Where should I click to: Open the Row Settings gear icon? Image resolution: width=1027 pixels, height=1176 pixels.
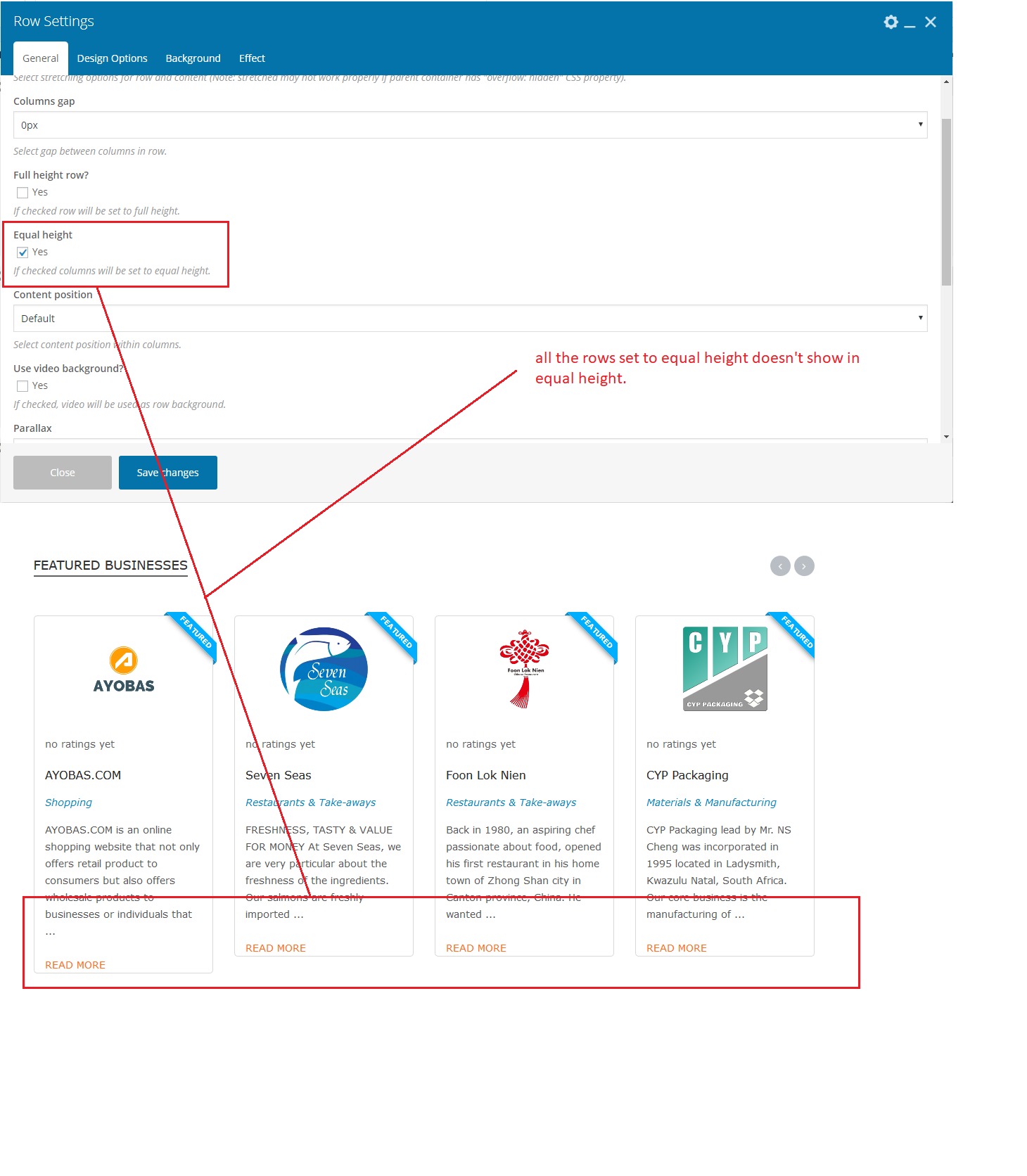click(891, 22)
